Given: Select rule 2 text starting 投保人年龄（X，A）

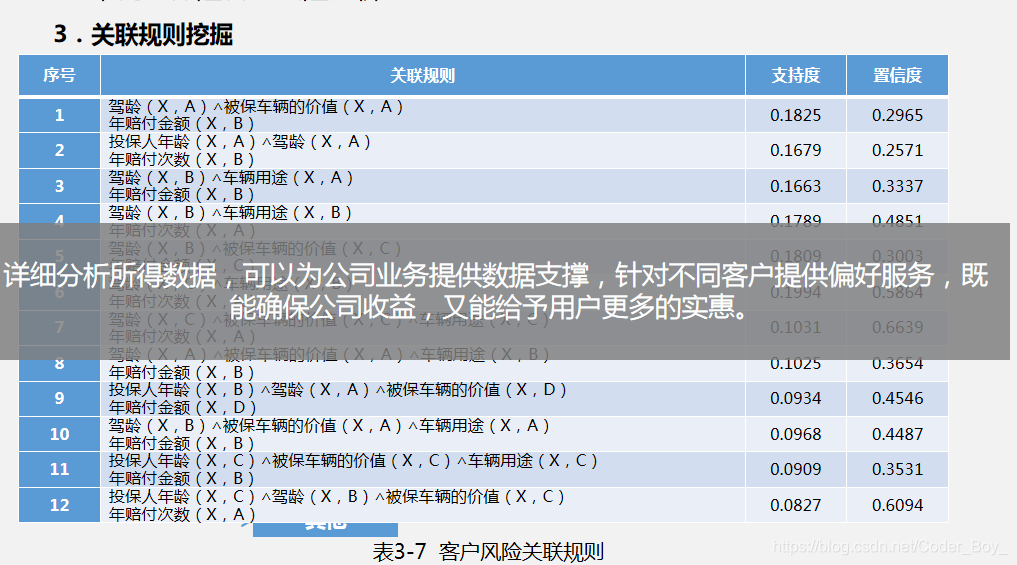Looking at the screenshot, I should pyautogui.click(x=240, y=141).
